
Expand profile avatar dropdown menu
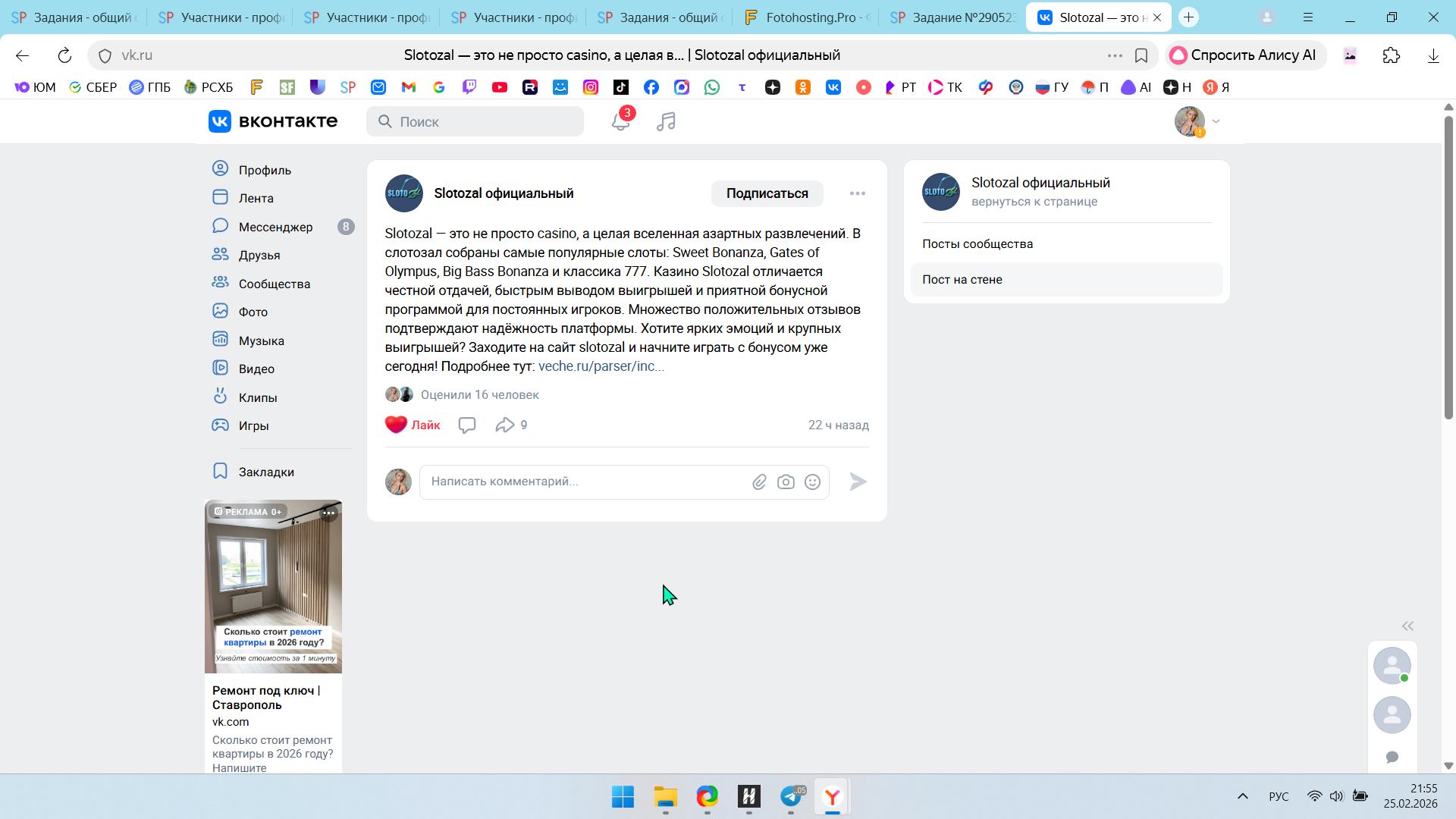(1197, 121)
